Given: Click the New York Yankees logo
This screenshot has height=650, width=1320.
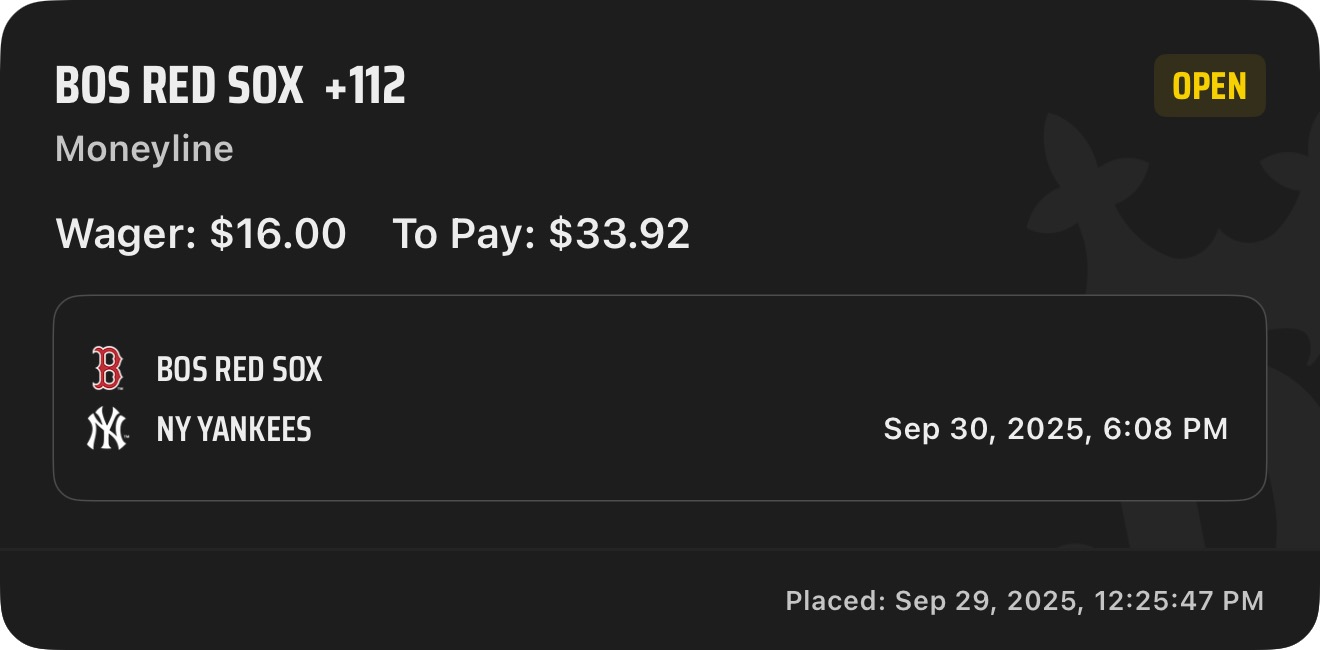Looking at the screenshot, I should 107,430.
